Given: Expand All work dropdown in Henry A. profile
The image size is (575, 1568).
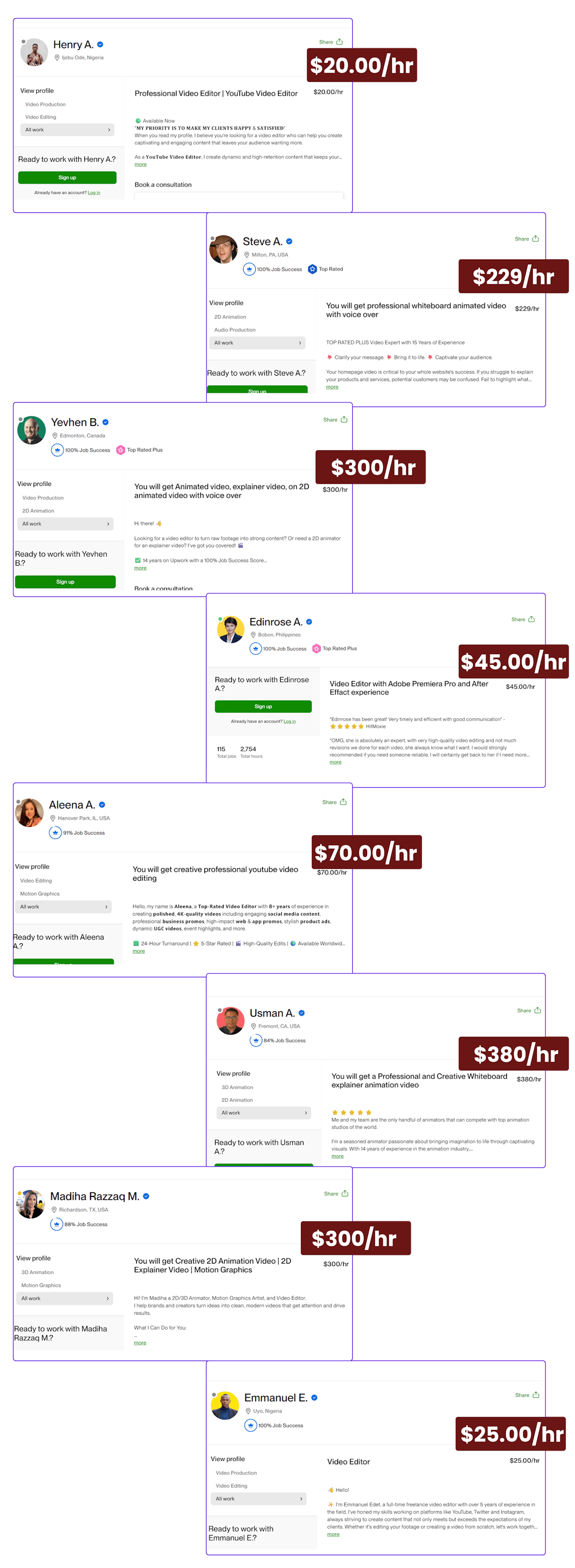Looking at the screenshot, I should [68, 130].
